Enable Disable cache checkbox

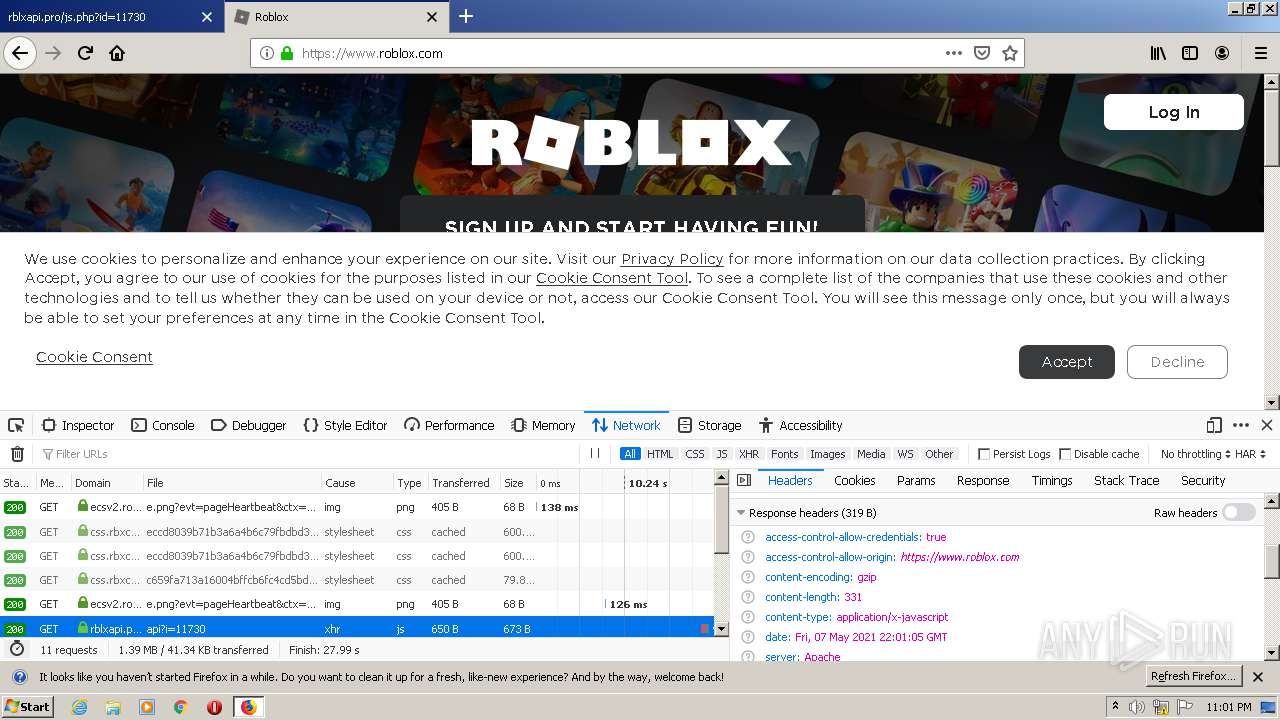(x=1065, y=454)
